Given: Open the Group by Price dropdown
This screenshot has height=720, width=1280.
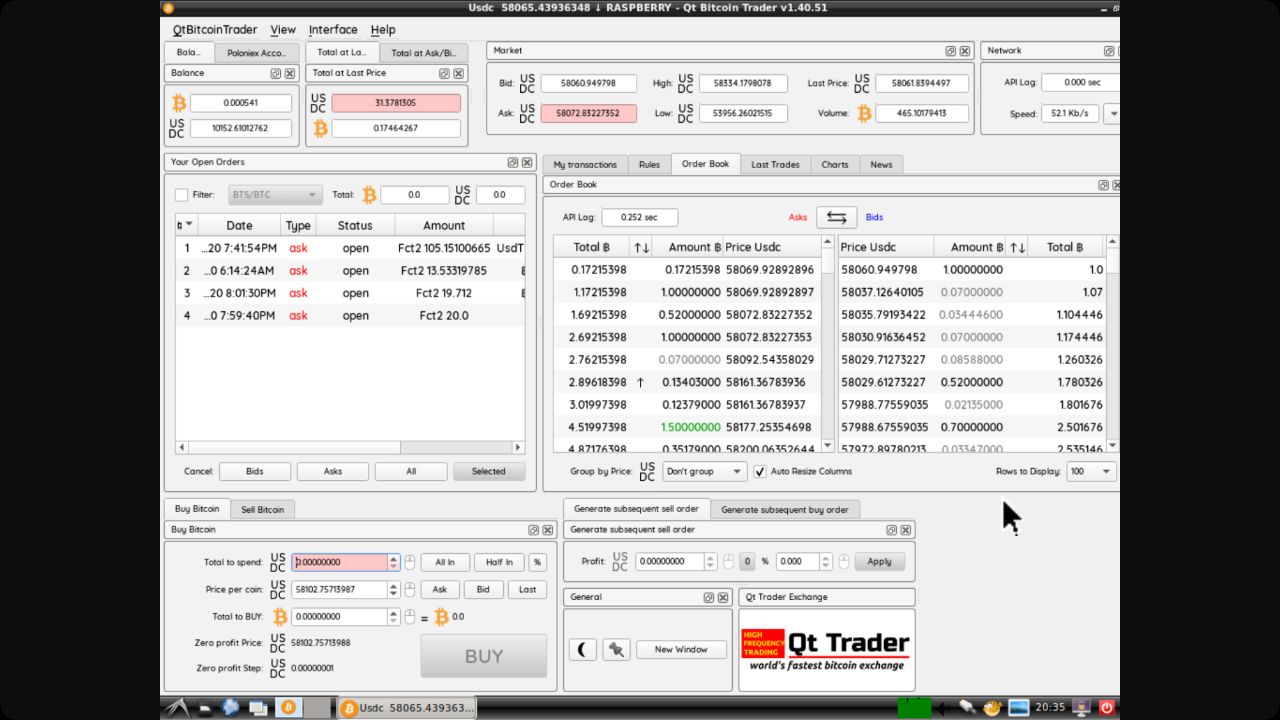Looking at the screenshot, I should tap(705, 471).
